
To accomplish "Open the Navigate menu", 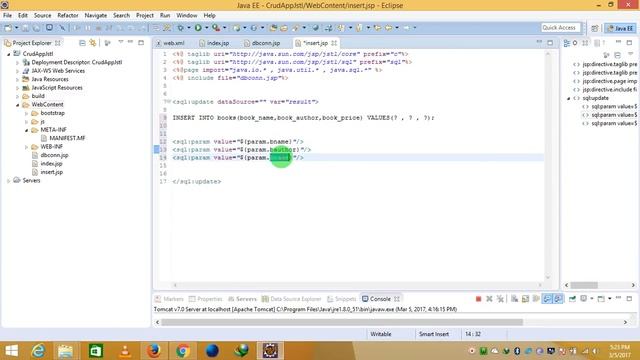I will pyautogui.click(x=96, y=16).
